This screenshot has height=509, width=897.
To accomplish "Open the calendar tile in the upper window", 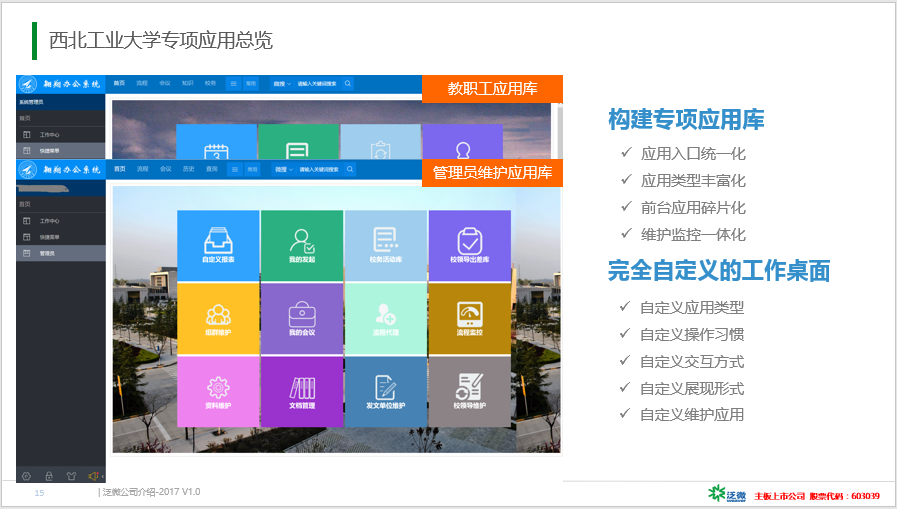I will point(216,142).
